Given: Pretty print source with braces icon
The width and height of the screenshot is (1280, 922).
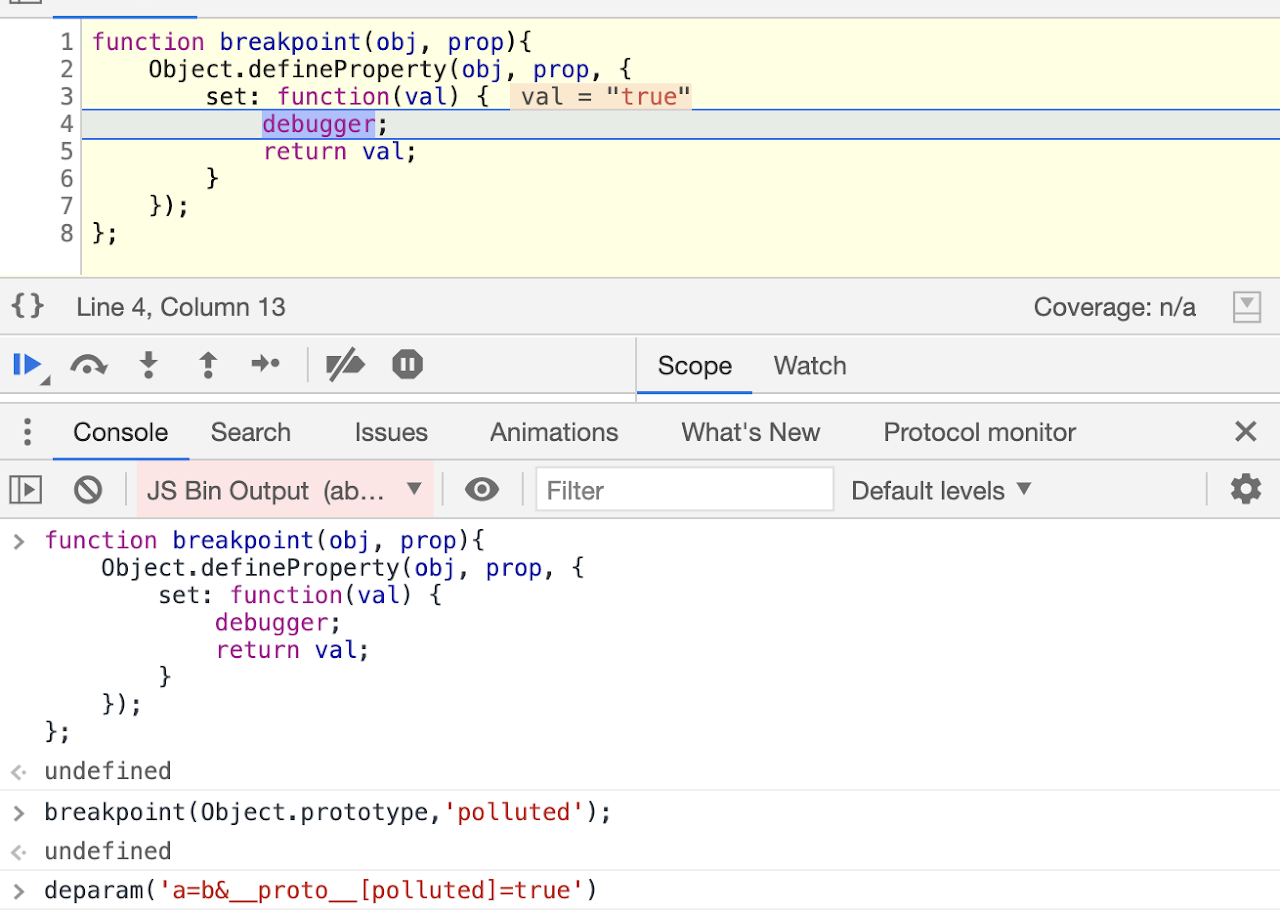Looking at the screenshot, I should click(28, 306).
